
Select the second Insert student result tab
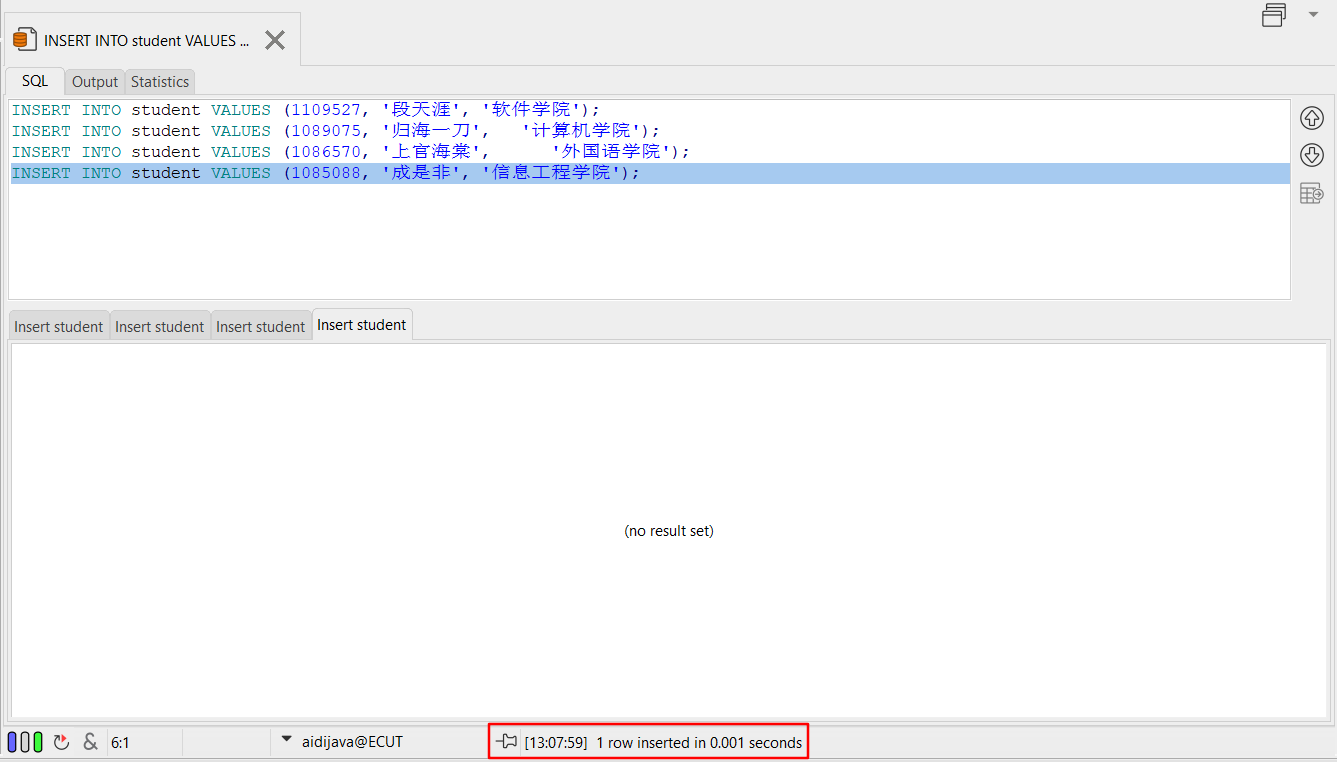pyautogui.click(x=160, y=326)
